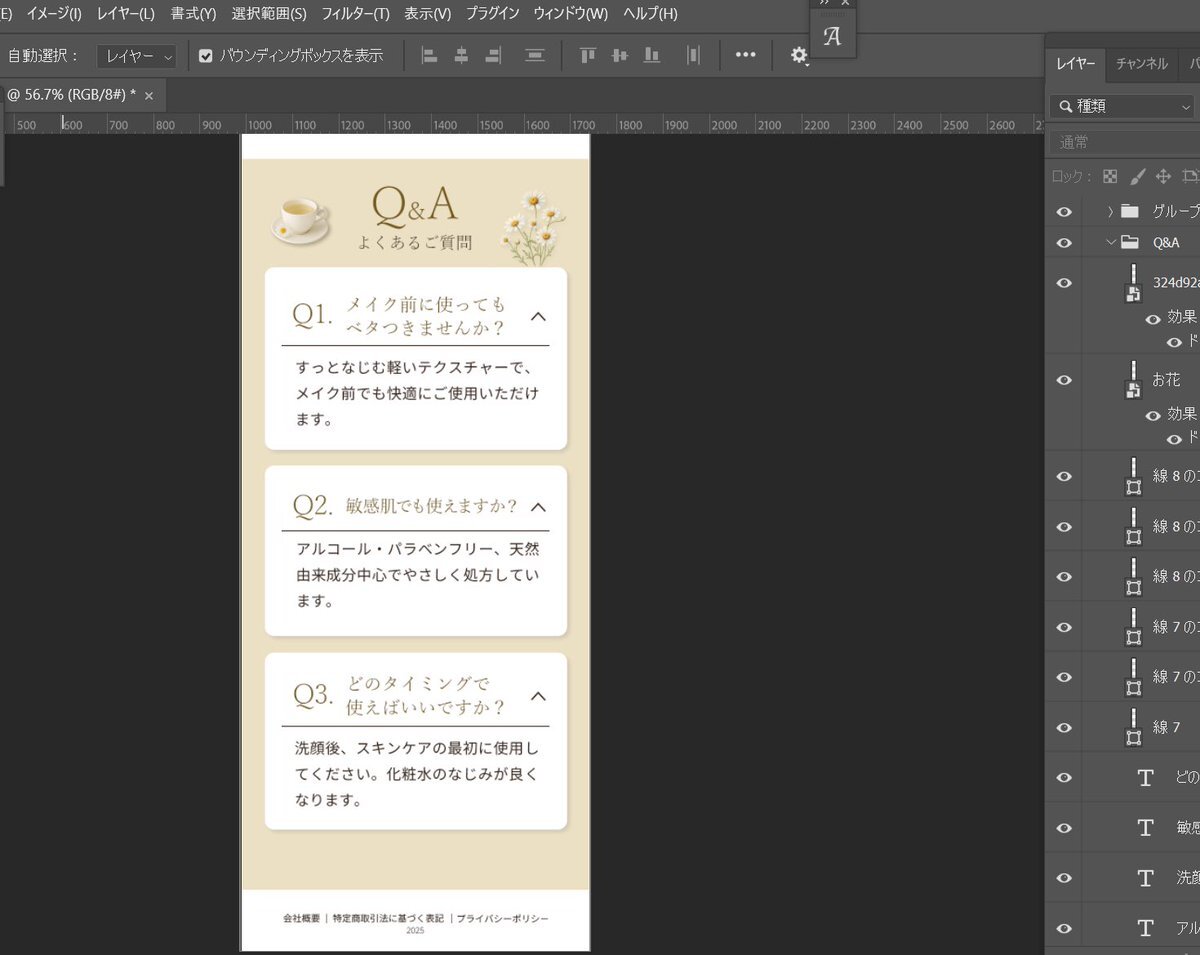Toggle 効果 visibility under お花 layer

(1153, 415)
